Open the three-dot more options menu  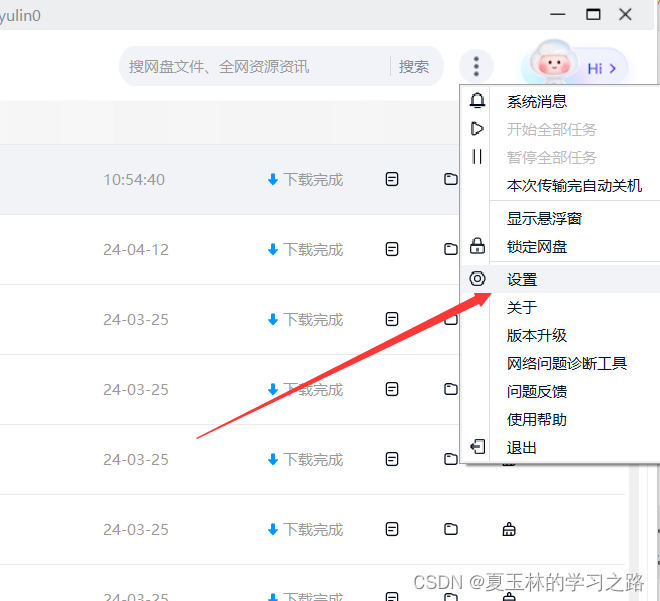pyautogui.click(x=476, y=66)
